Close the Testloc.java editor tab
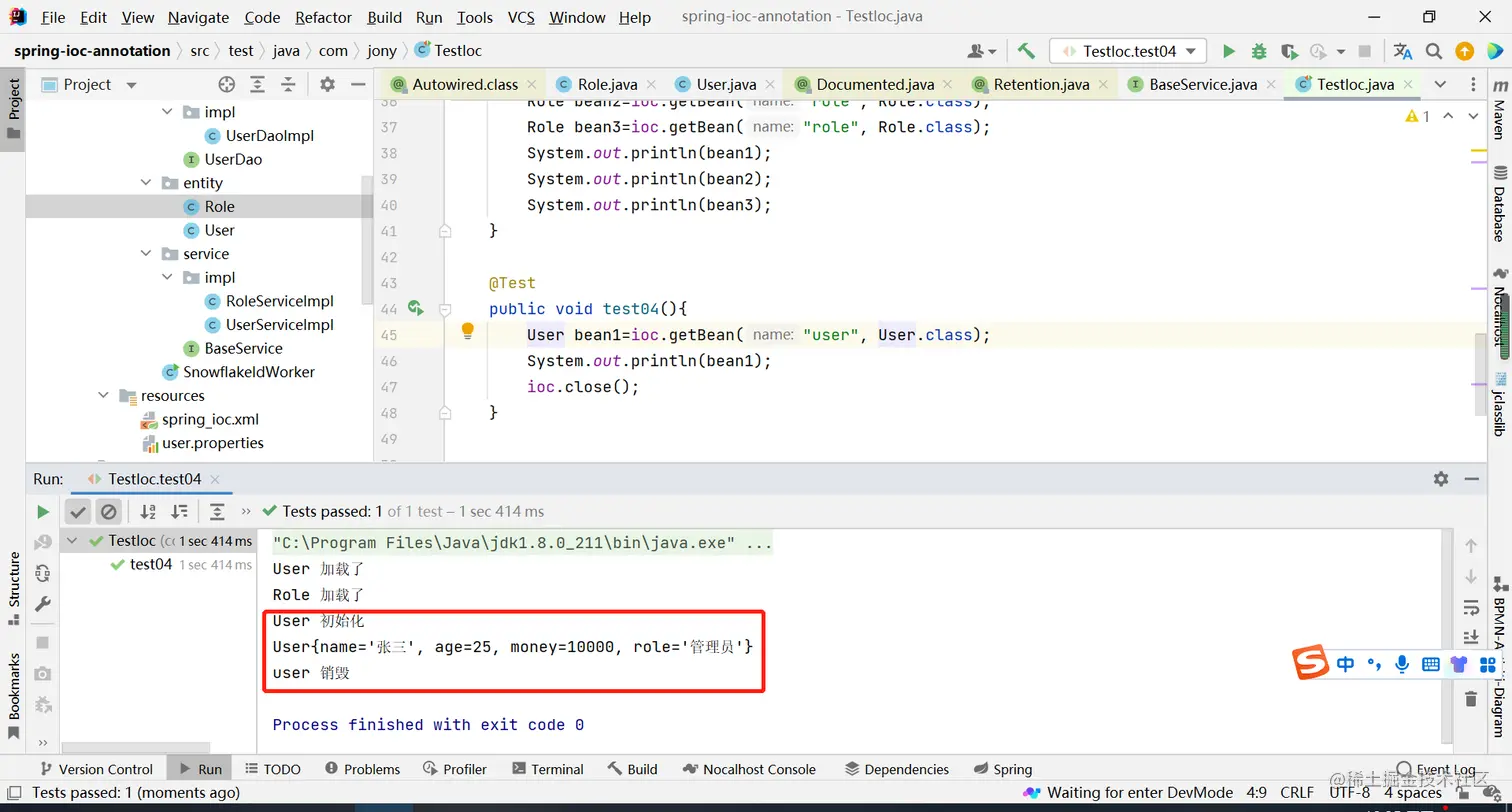1512x812 pixels. (1410, 85)
